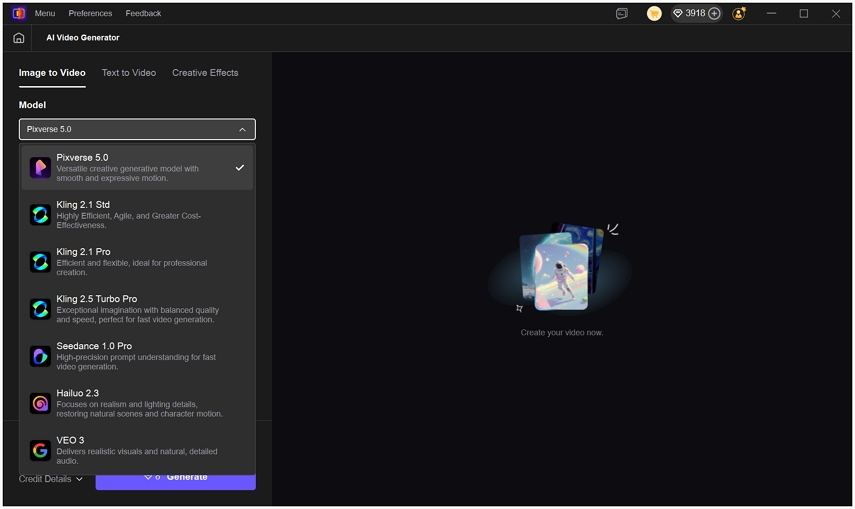Image resolution: width=855 pixels, height=509 pixels.
Task: Open the user account profile icon
Action: (x=739, y=14)
